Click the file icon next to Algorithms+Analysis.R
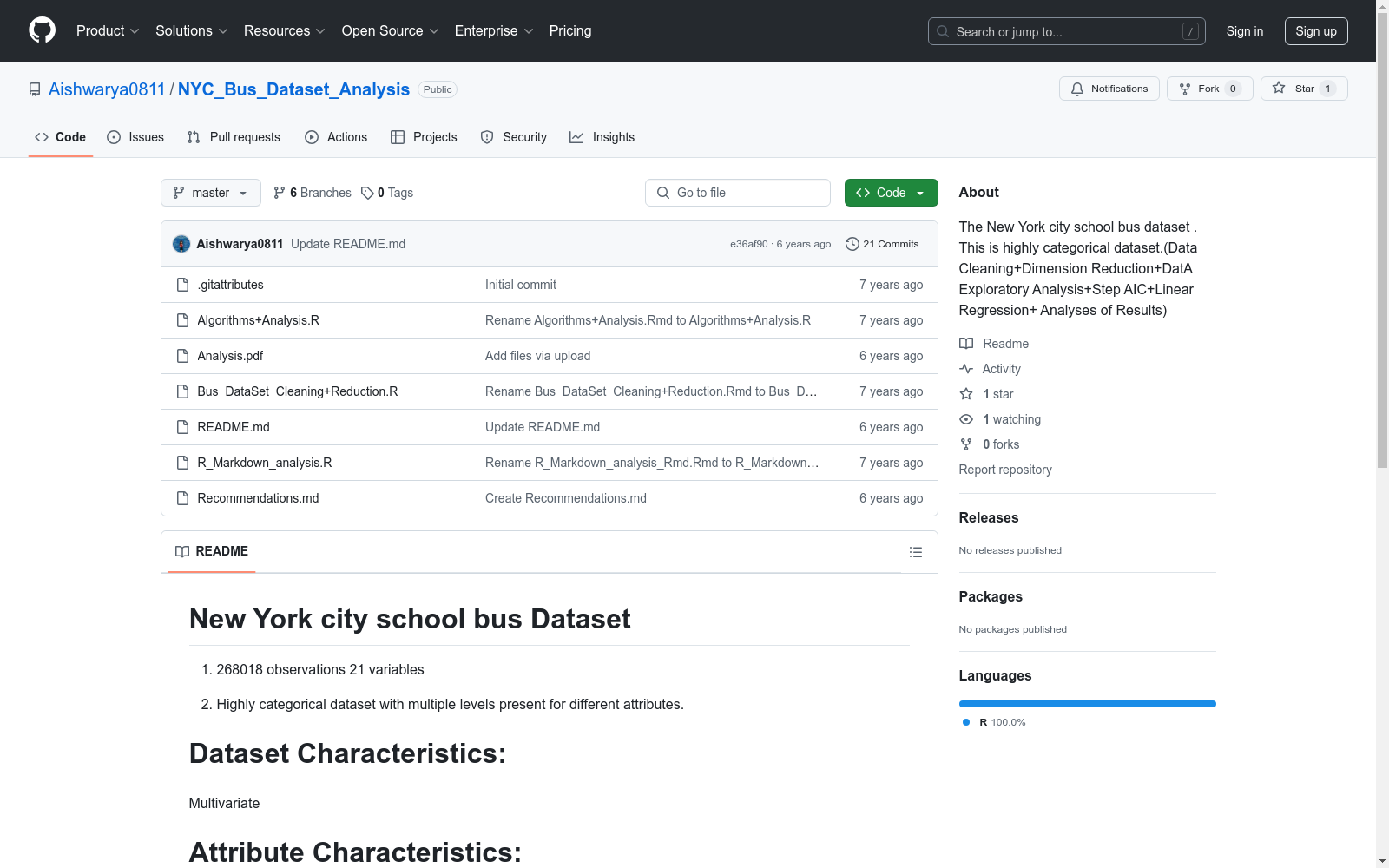The width and height of the screenshot is (1389, 868). click(182, 320)
